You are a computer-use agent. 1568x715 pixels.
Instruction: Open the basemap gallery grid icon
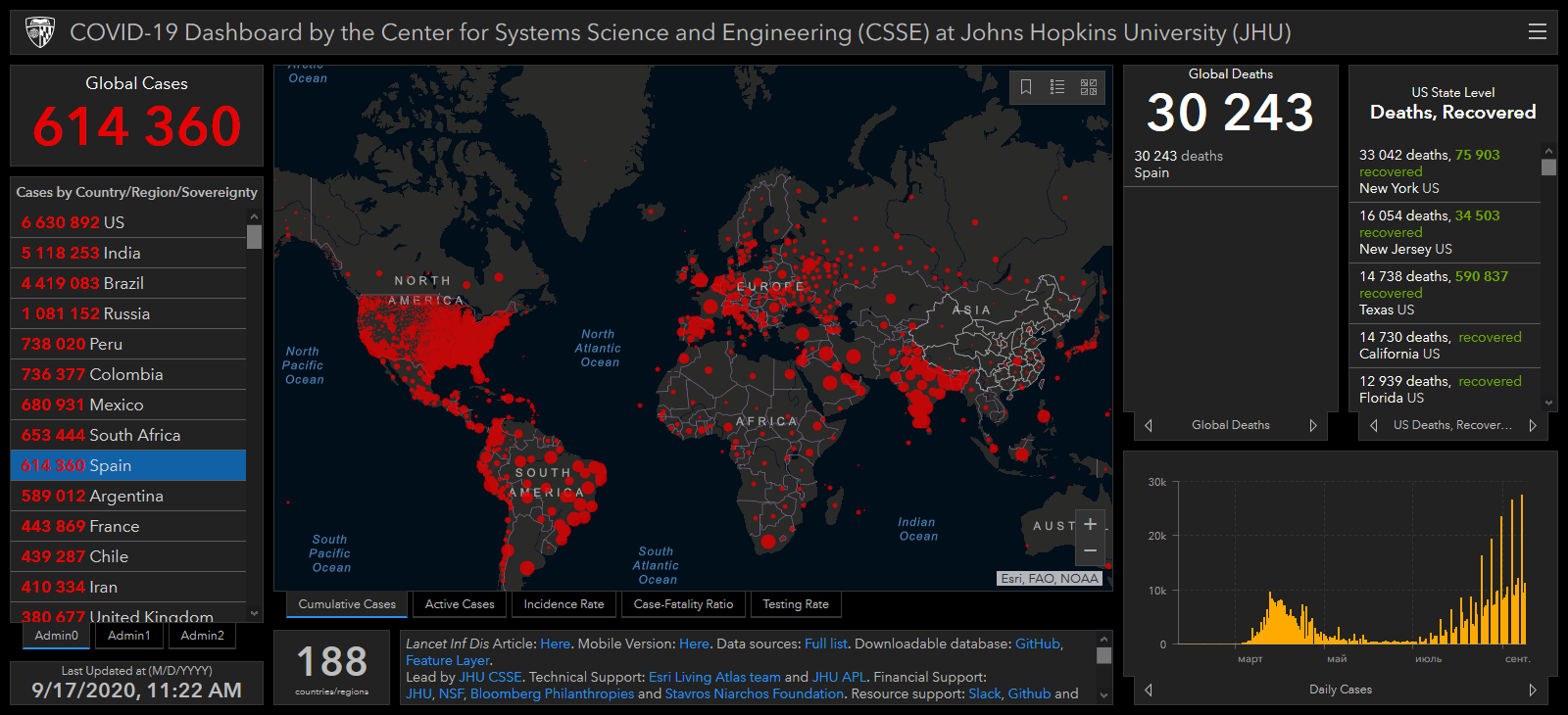pos(1089,87)
